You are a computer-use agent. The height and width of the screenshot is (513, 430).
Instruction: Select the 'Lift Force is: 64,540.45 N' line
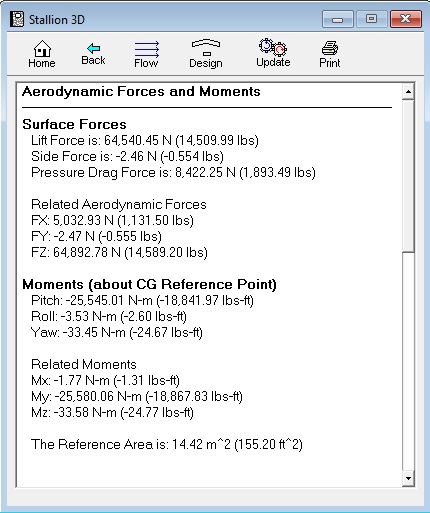pyautogui.click(x=145, y=140)
